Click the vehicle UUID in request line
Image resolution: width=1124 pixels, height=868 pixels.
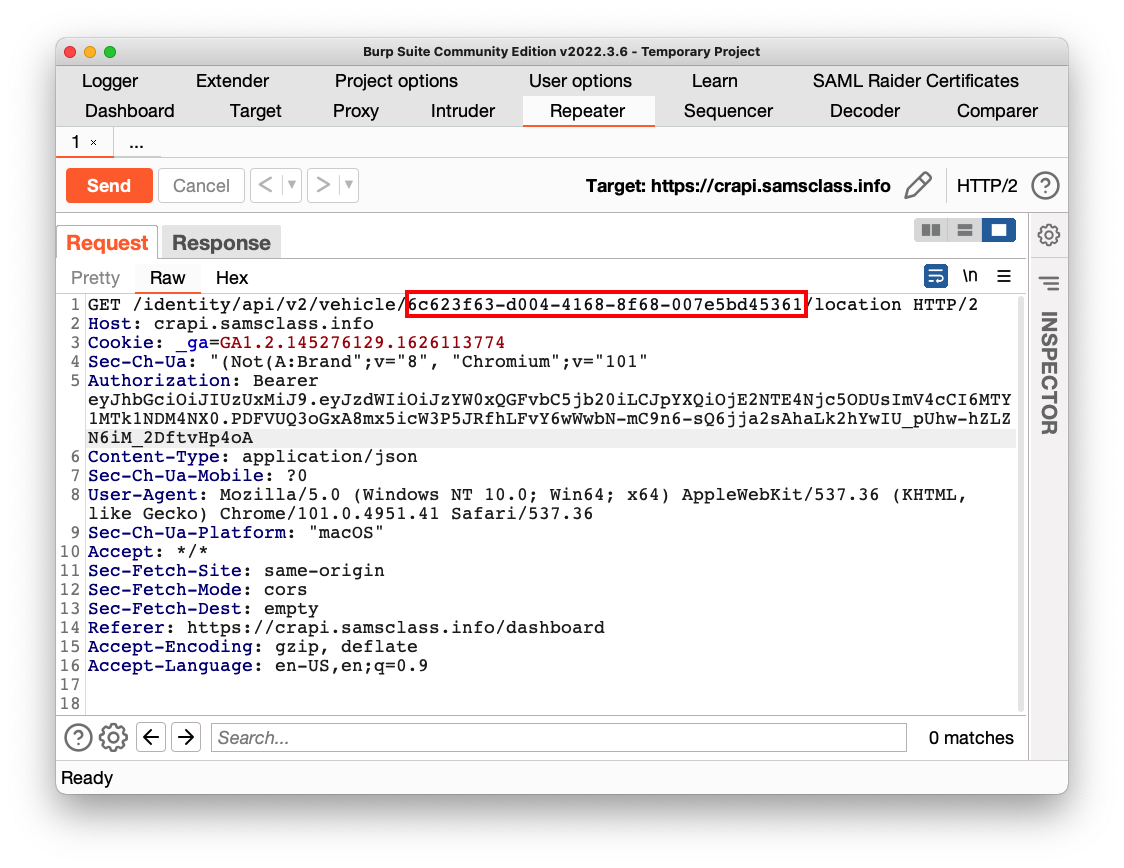pyautogui.click(x=605, y=305)
